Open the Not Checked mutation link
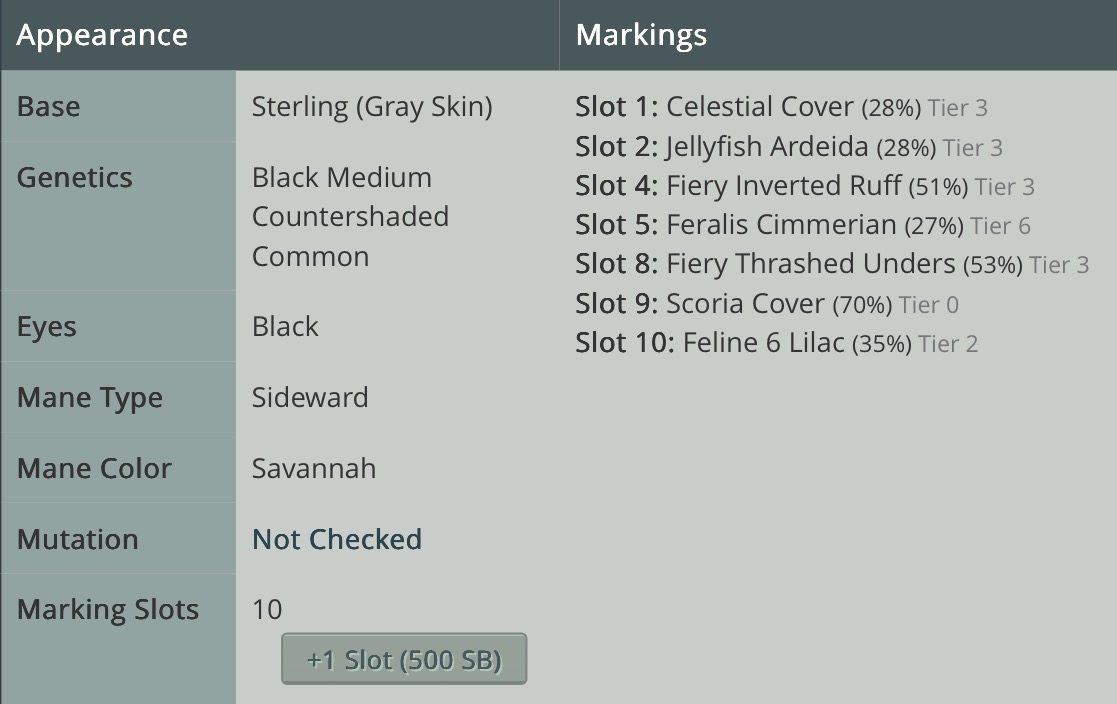 (337, 539)
